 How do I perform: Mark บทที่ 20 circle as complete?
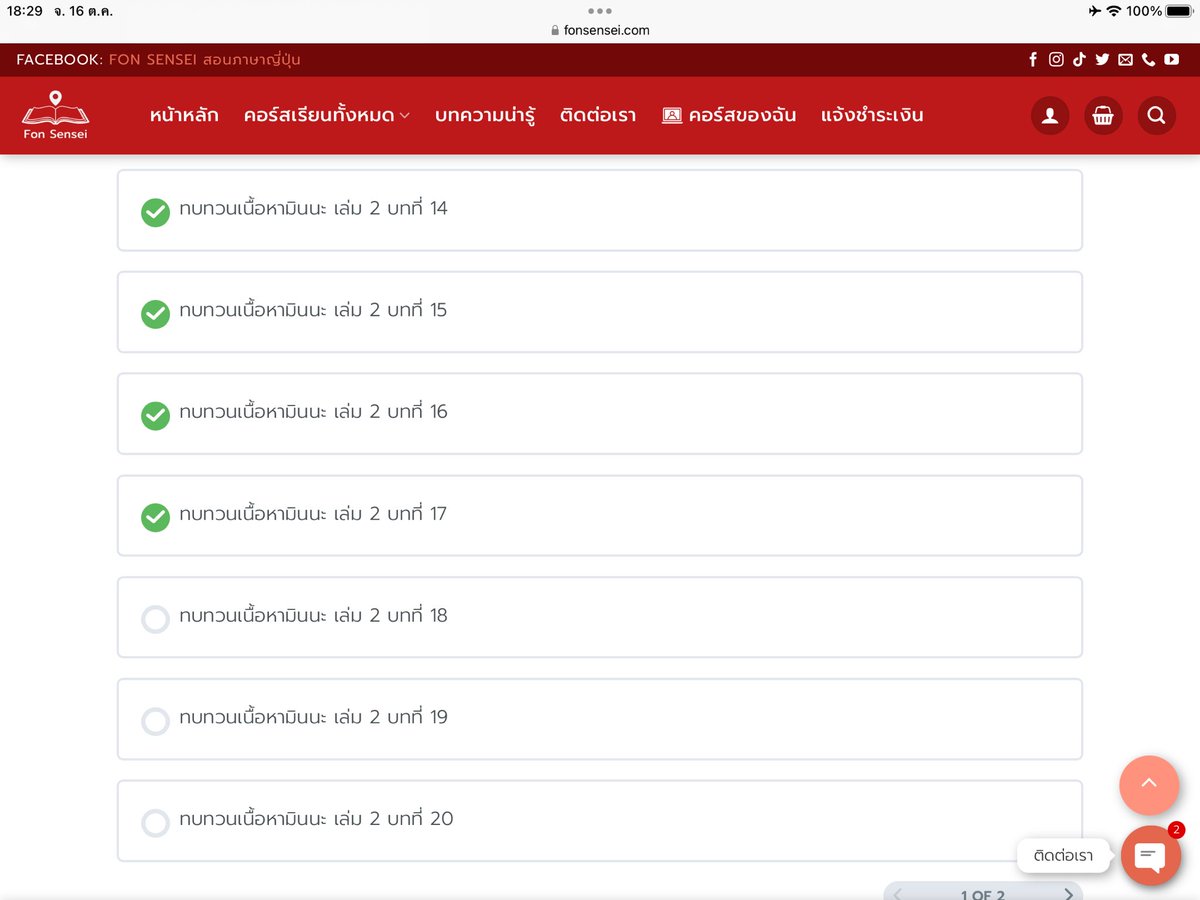(155, 823)
